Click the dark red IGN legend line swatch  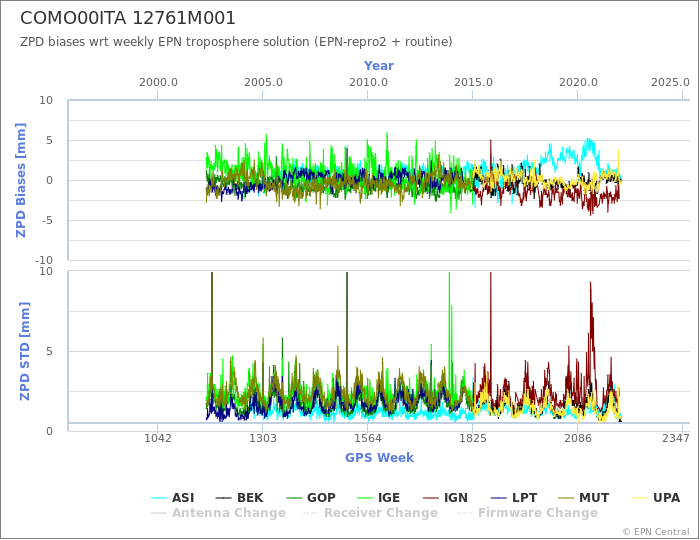point(431,498)
